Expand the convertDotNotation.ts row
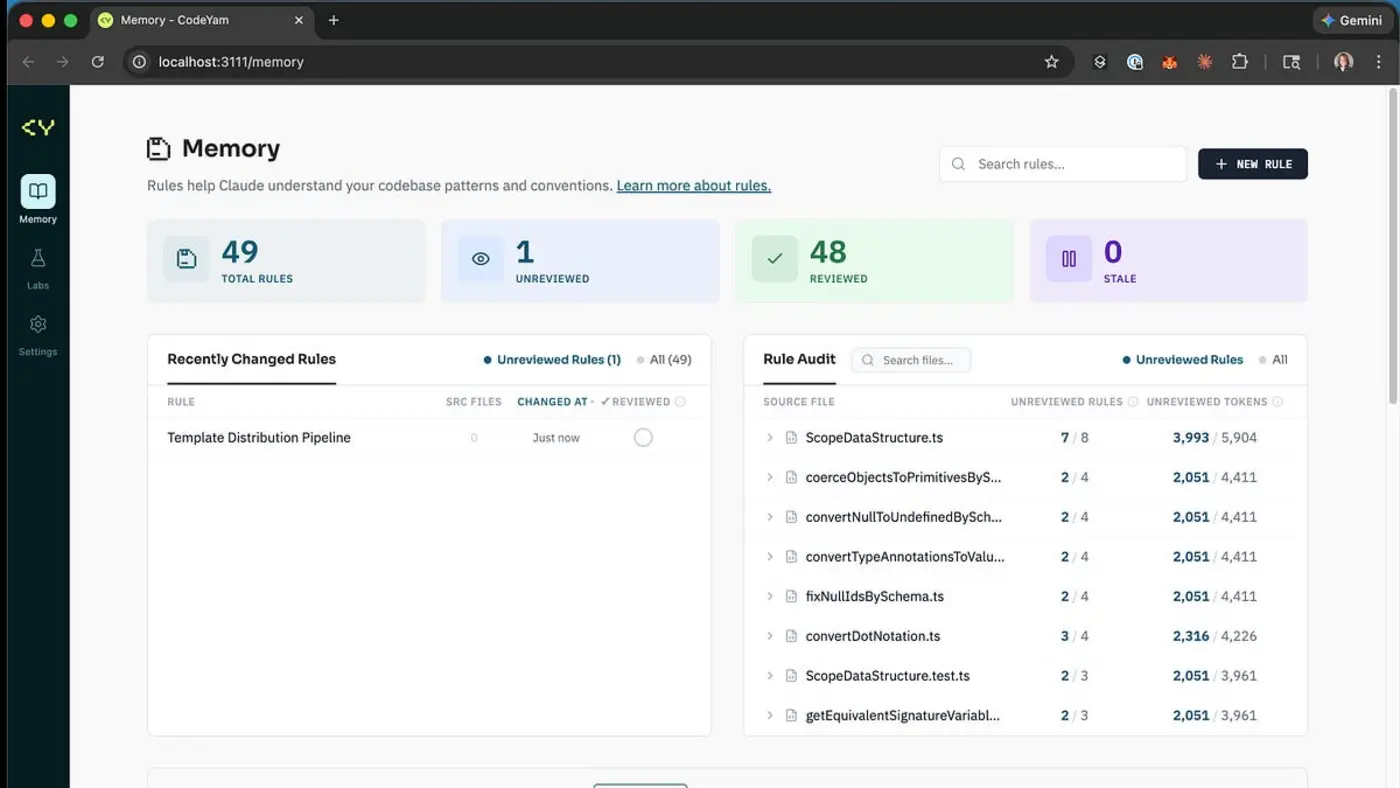The width and height of the screenshot is (1400, 788). 770,635
